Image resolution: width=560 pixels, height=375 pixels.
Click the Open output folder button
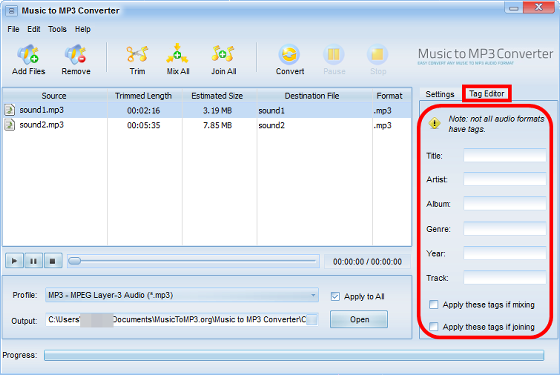[x=359, y=319]
